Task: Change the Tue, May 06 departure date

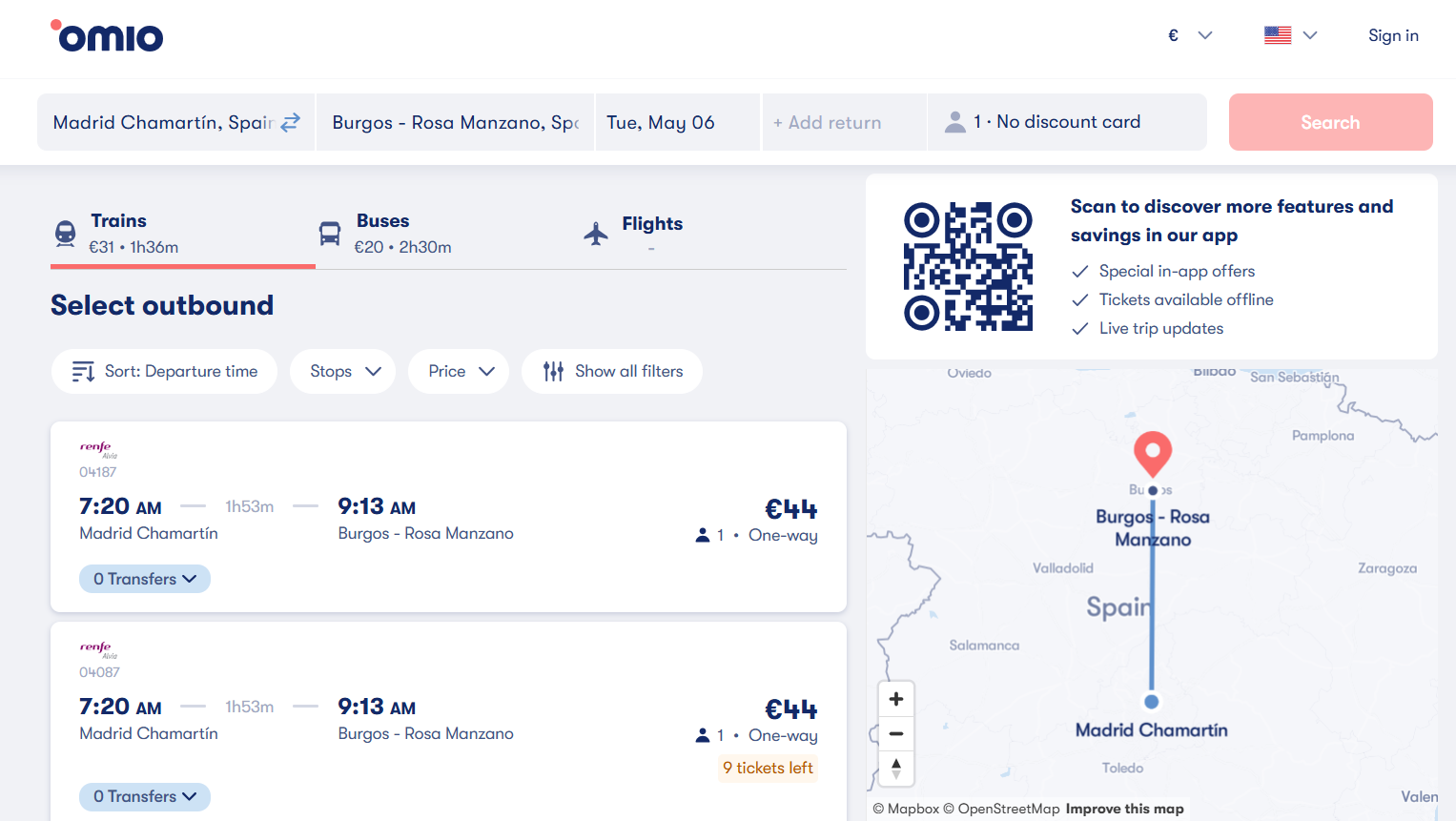Action: click(x=678, y=122)
